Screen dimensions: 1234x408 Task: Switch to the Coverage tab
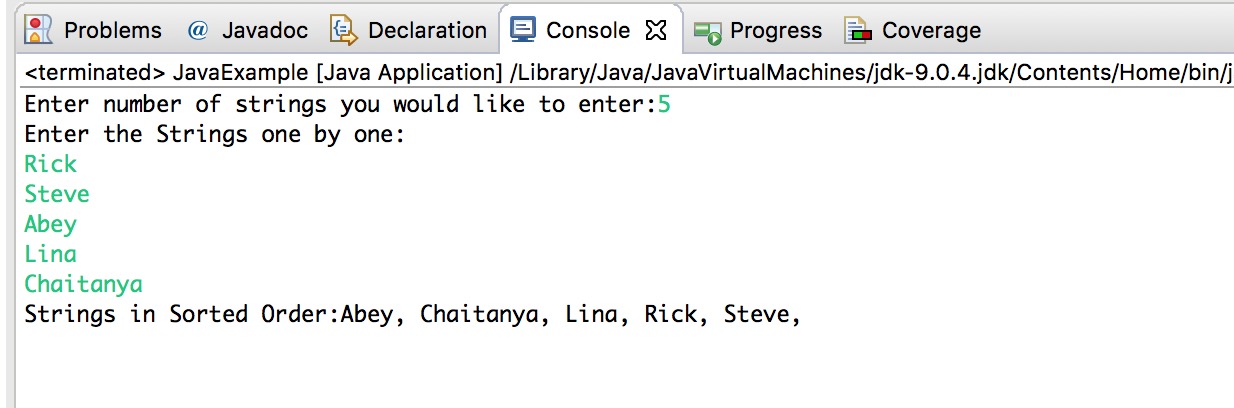coord(914,30)
